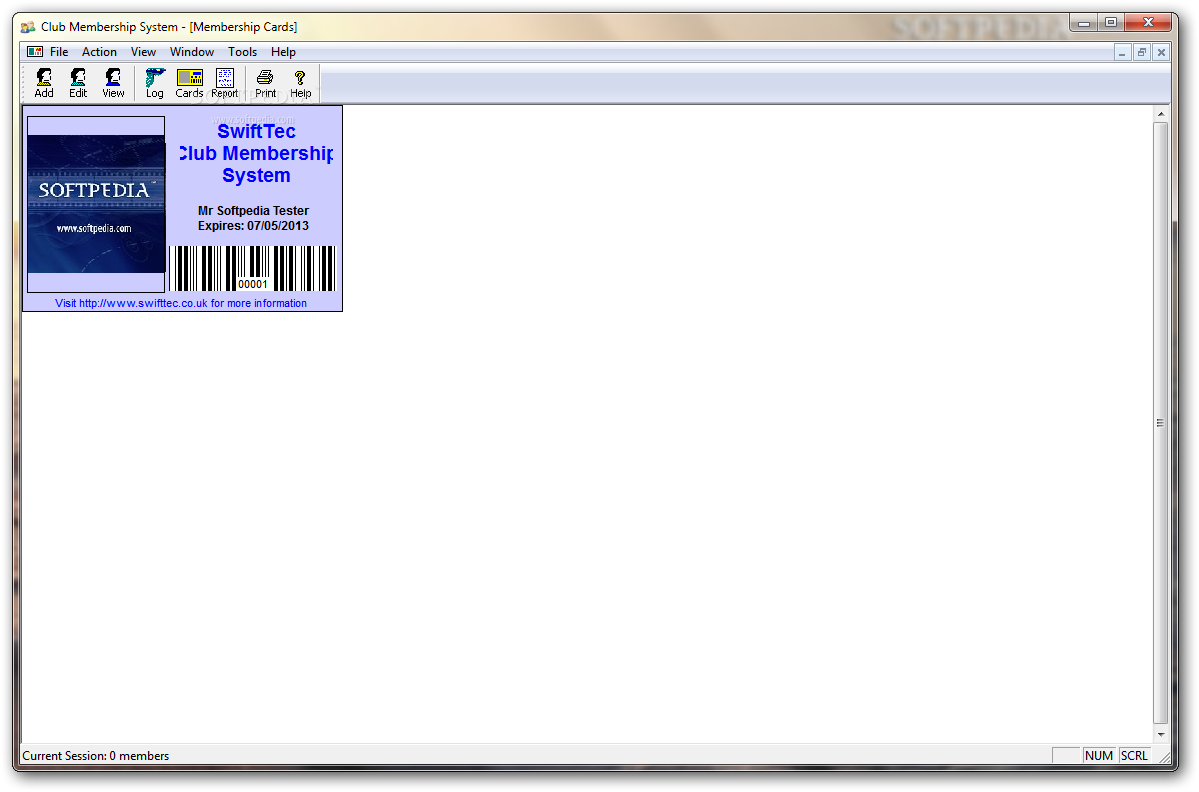This screenshot has height=792, width=1199.
Task: Click the Help question mark toolbar icon
Action: pyautogui.click(x=301, y=83)
